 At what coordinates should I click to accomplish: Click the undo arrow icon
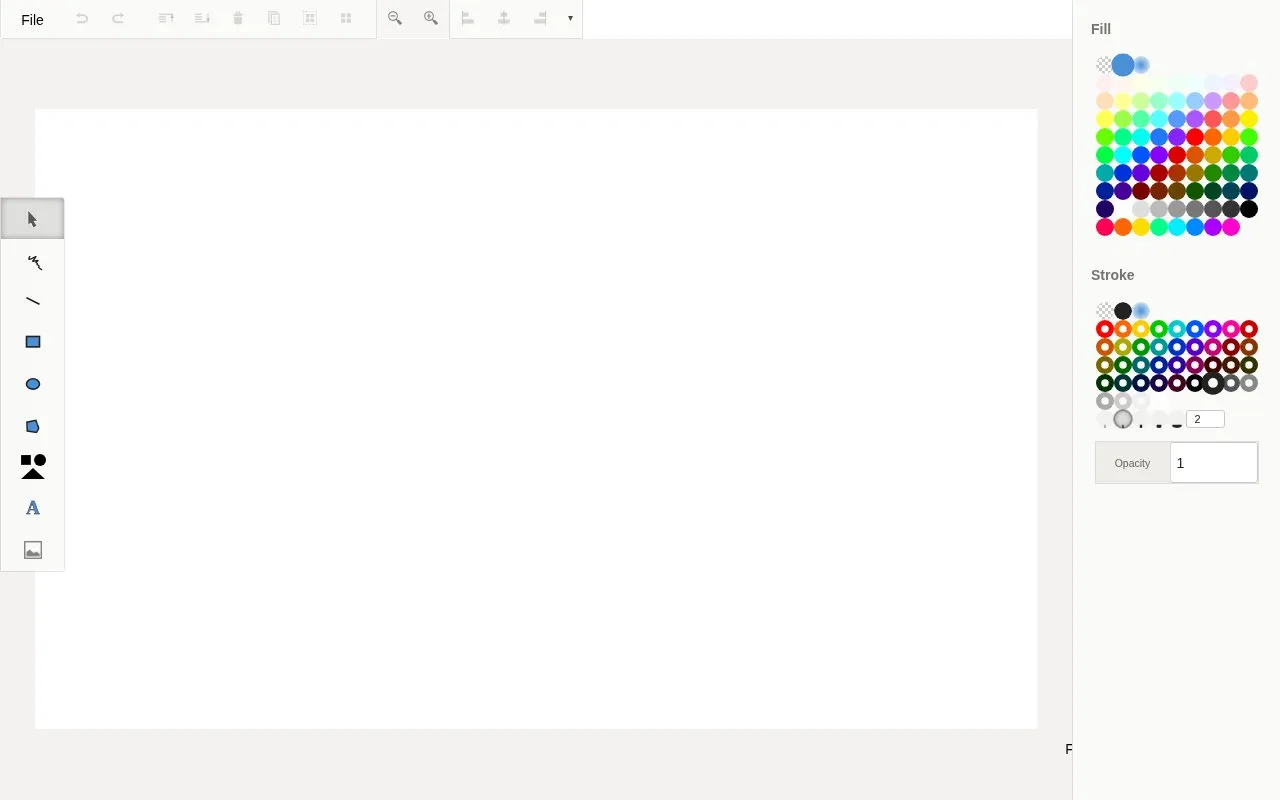pyautogui.click(x=82, y=18)
